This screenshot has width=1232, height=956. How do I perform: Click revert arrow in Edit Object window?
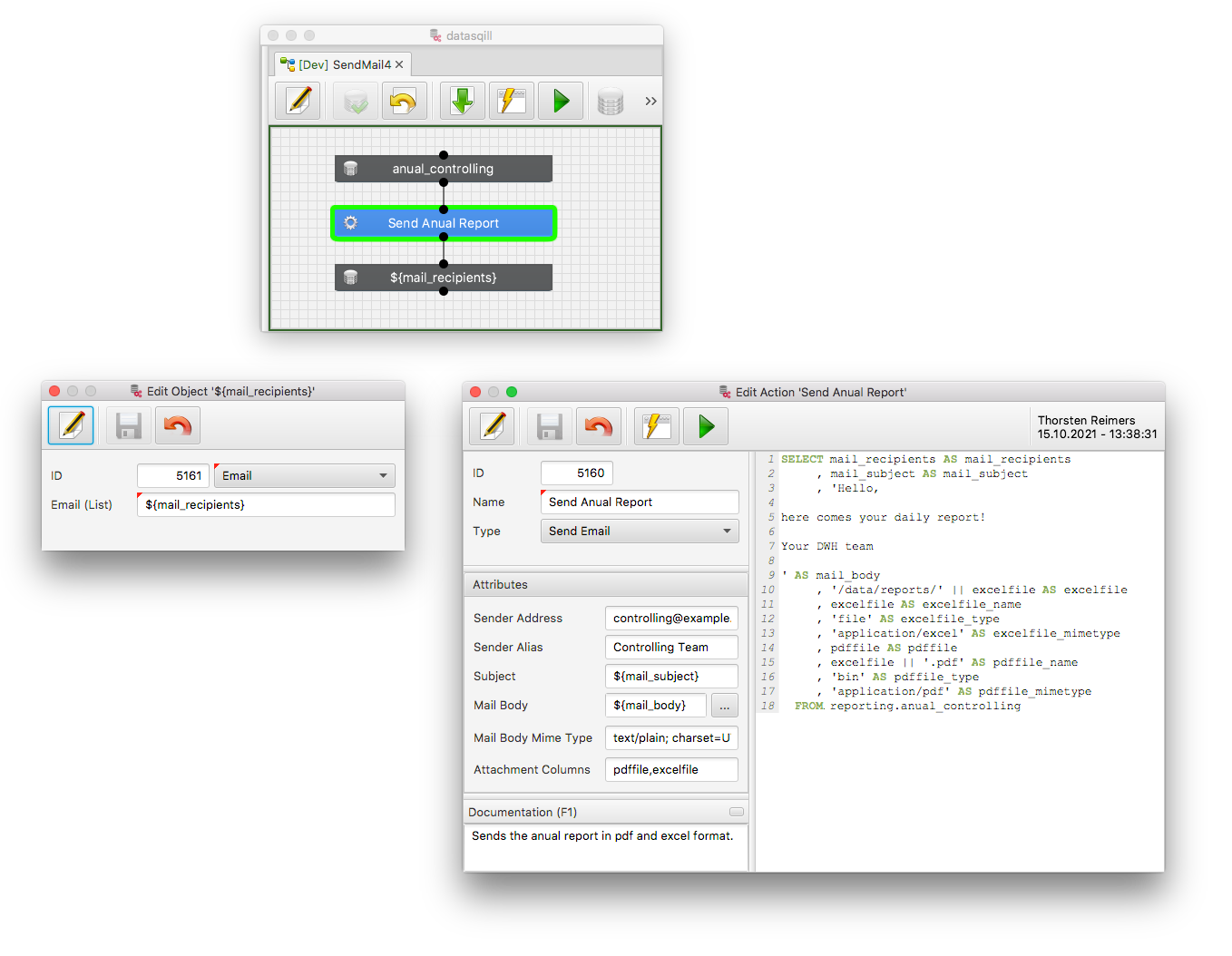pyautogui.click(x=178, y=425)
